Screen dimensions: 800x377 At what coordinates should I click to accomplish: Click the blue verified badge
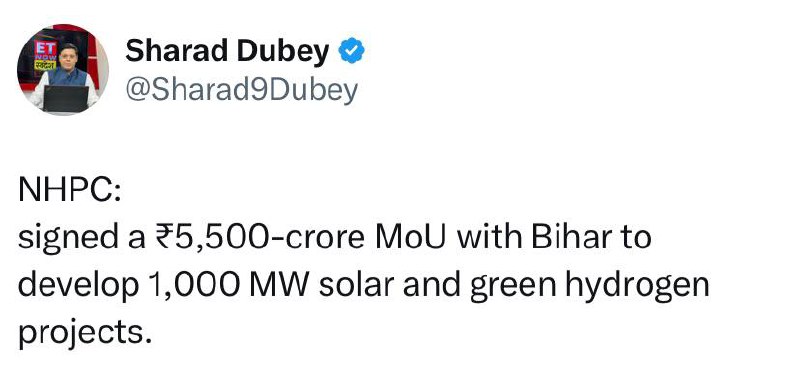(352, 51)
